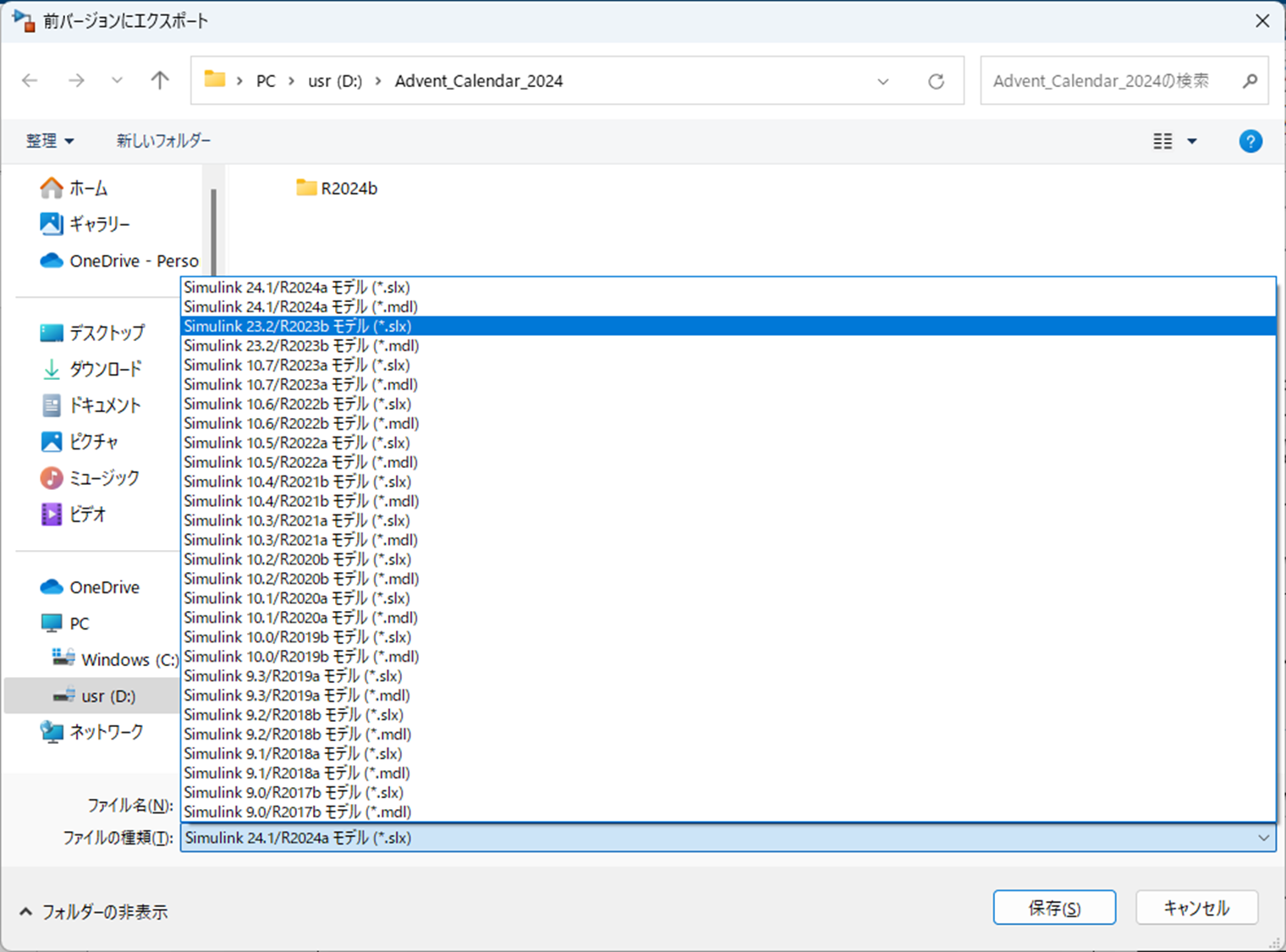
Task: Choose Simulink 9.0/R2017b (*.slx) option
Action: click(728, 793)
